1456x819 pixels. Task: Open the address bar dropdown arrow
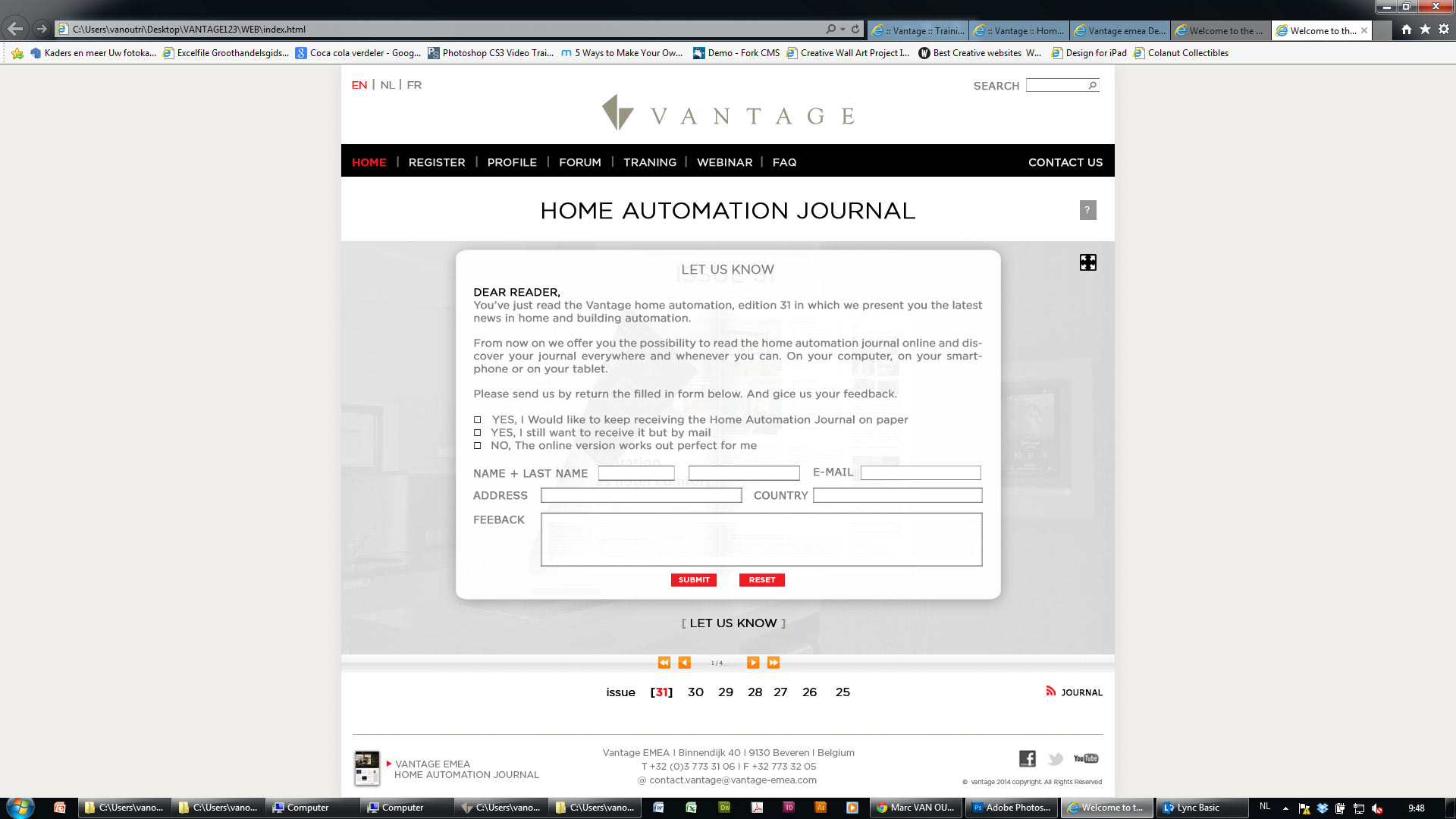click(843, 30)
